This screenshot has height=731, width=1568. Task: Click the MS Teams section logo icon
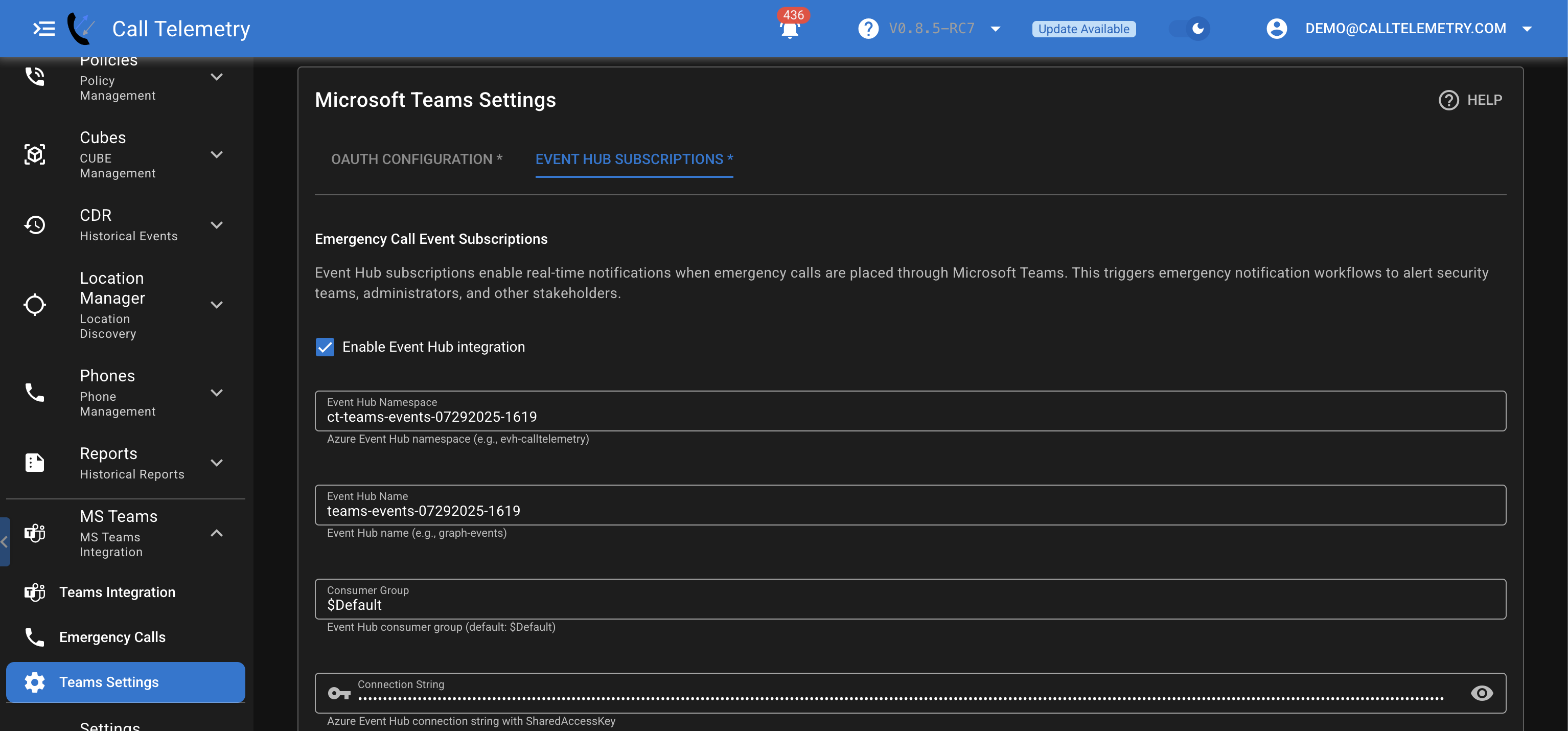click(35, 533)
